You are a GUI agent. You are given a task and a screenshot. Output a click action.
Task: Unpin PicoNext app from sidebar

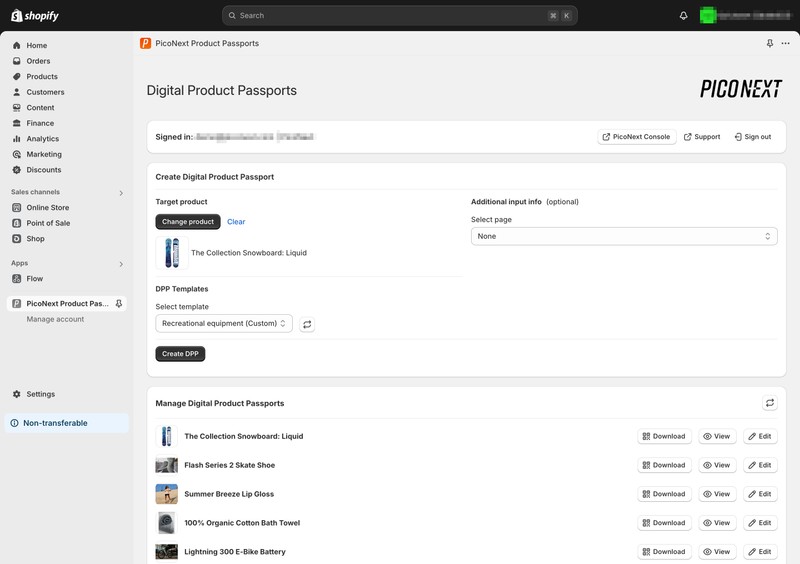[x=119, y=303]
